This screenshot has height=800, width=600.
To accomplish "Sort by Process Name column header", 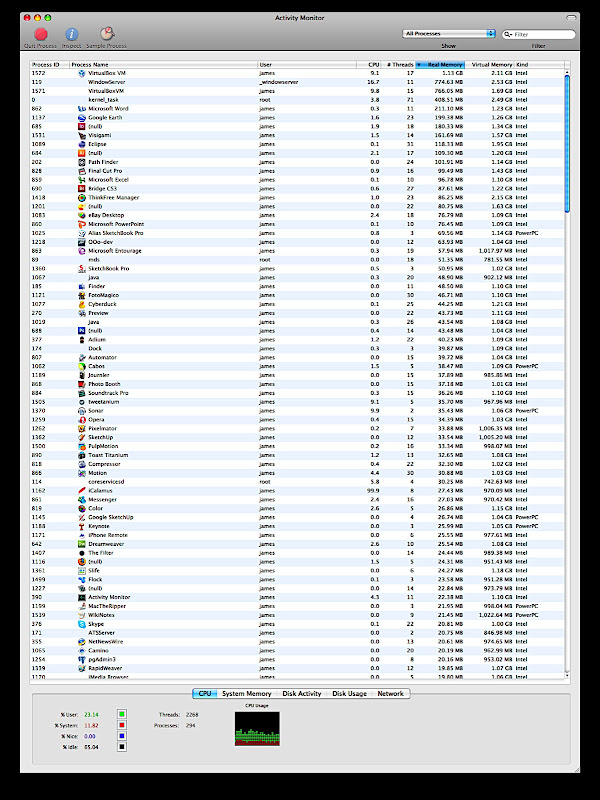I will [163, 65].
